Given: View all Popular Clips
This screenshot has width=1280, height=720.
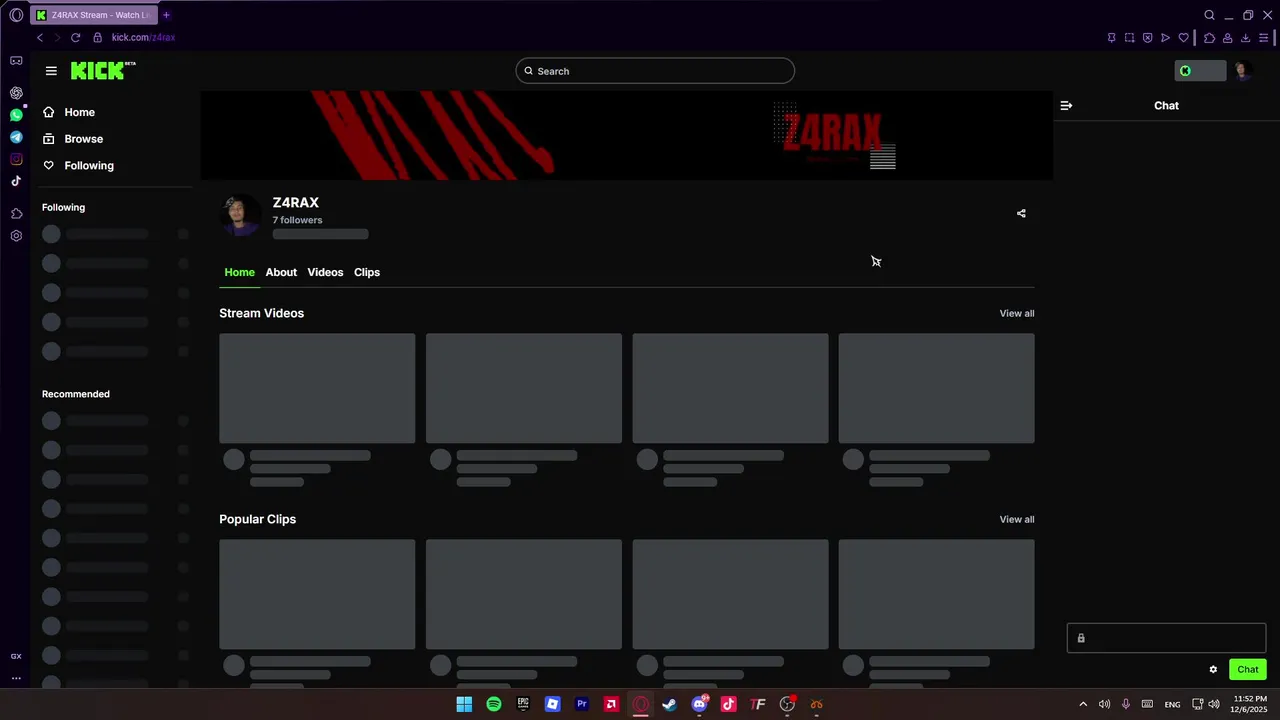Looking at the screenshot, I should (x=1017, y=519).
